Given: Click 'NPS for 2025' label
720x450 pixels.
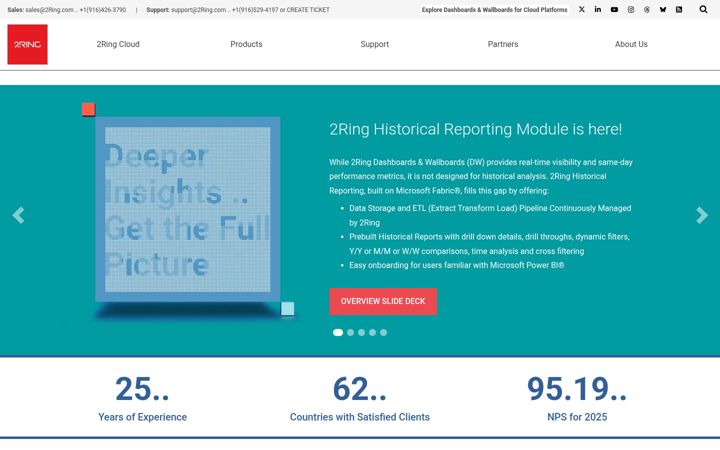Looking at the screenshot, I should point(577,417).
